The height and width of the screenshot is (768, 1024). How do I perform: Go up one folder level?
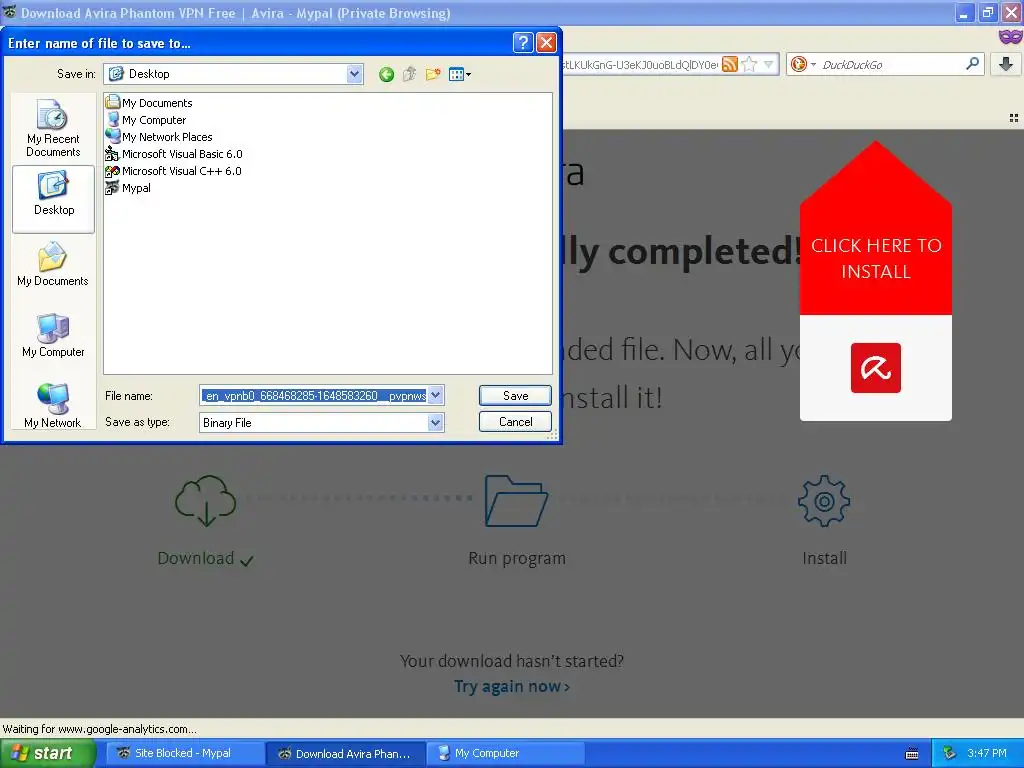pyautogui.click(x=409, y=74)
